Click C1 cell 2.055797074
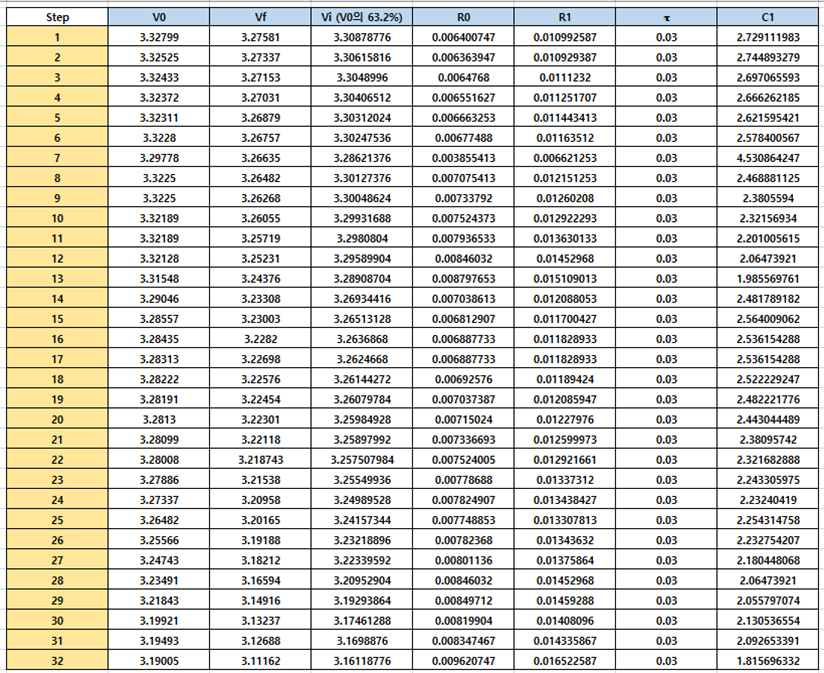The height and width of the screenshot is (673, 824). [768, 600]
